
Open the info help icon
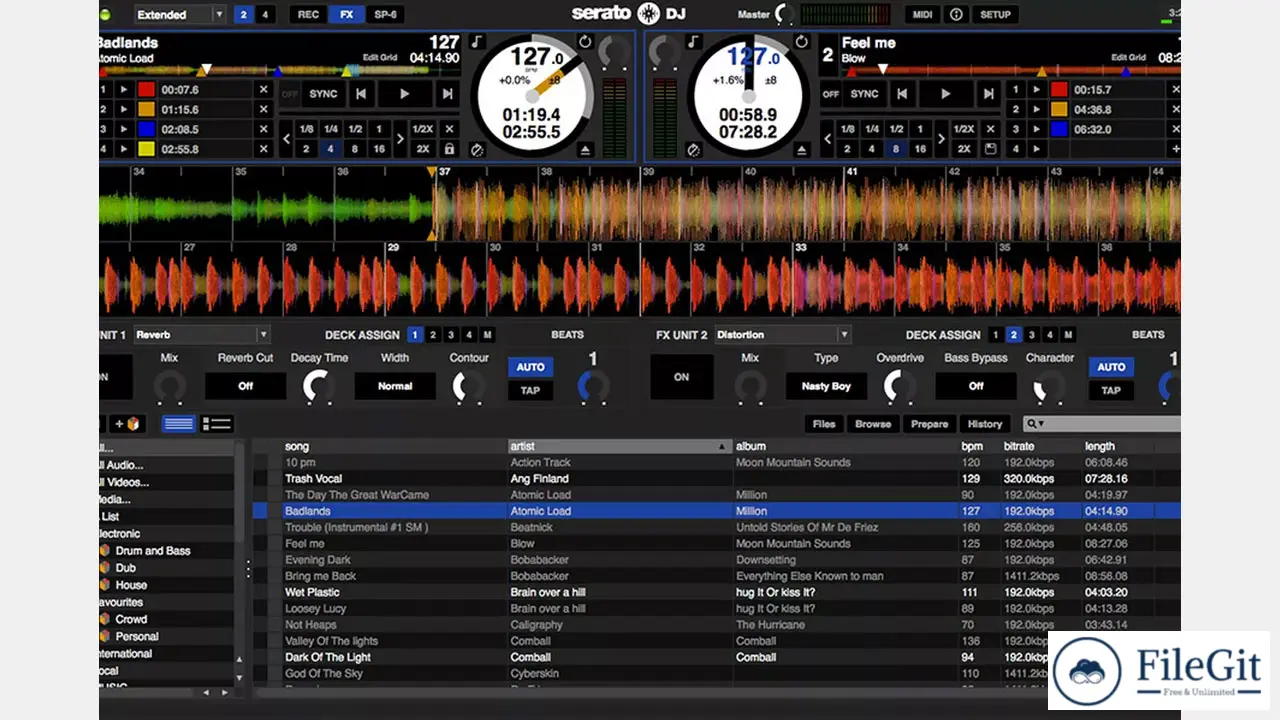[x=956, y=14]
